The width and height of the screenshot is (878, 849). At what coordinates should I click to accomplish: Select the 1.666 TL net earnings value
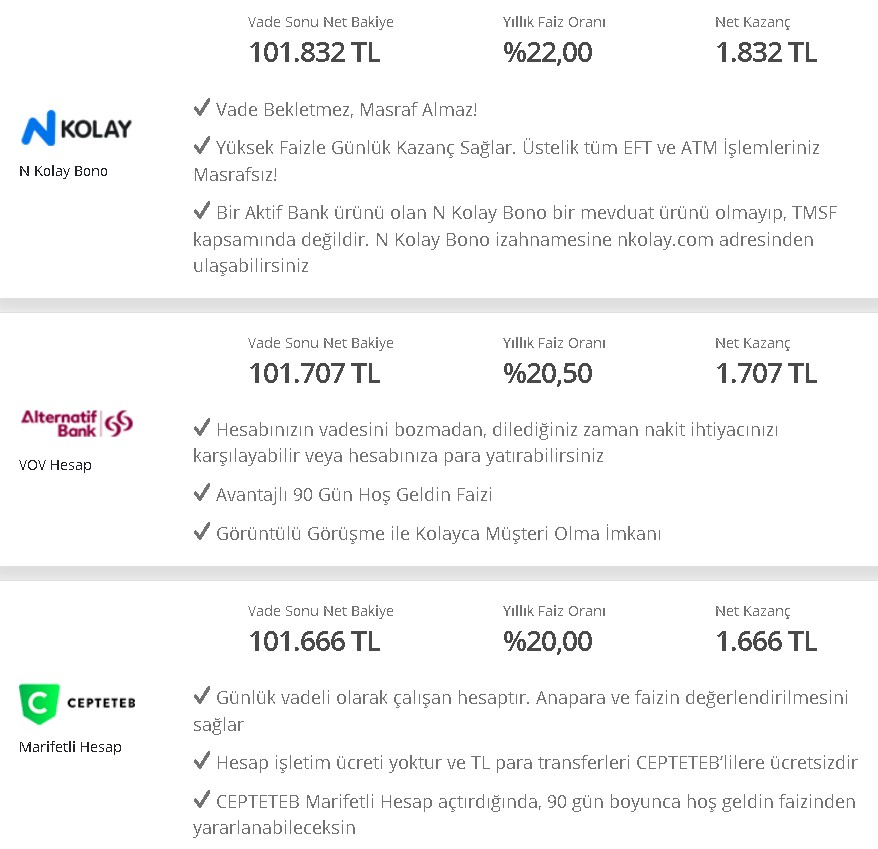click(x=766, y=641)
